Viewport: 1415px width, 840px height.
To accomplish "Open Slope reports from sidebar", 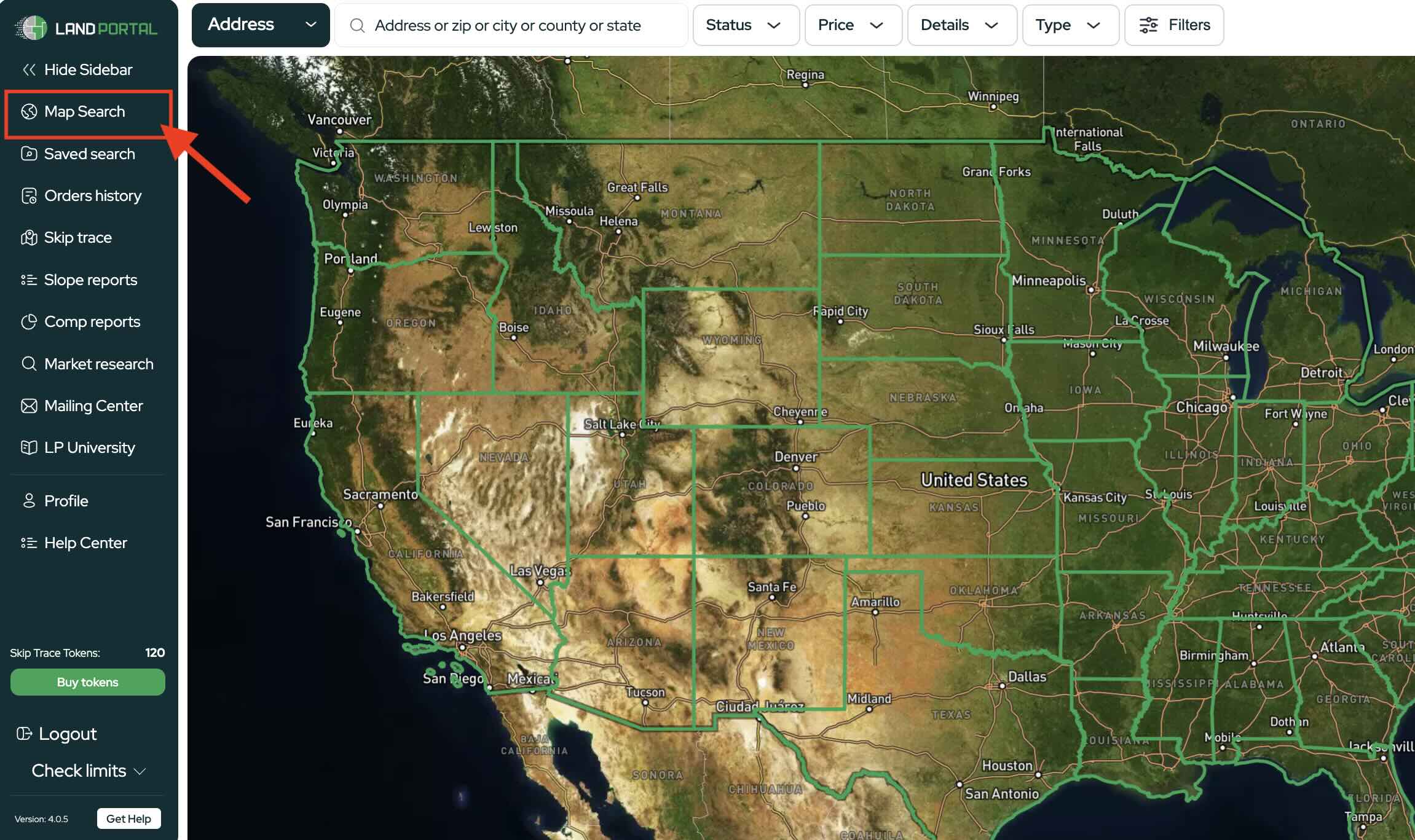I will tap(90, 280).
